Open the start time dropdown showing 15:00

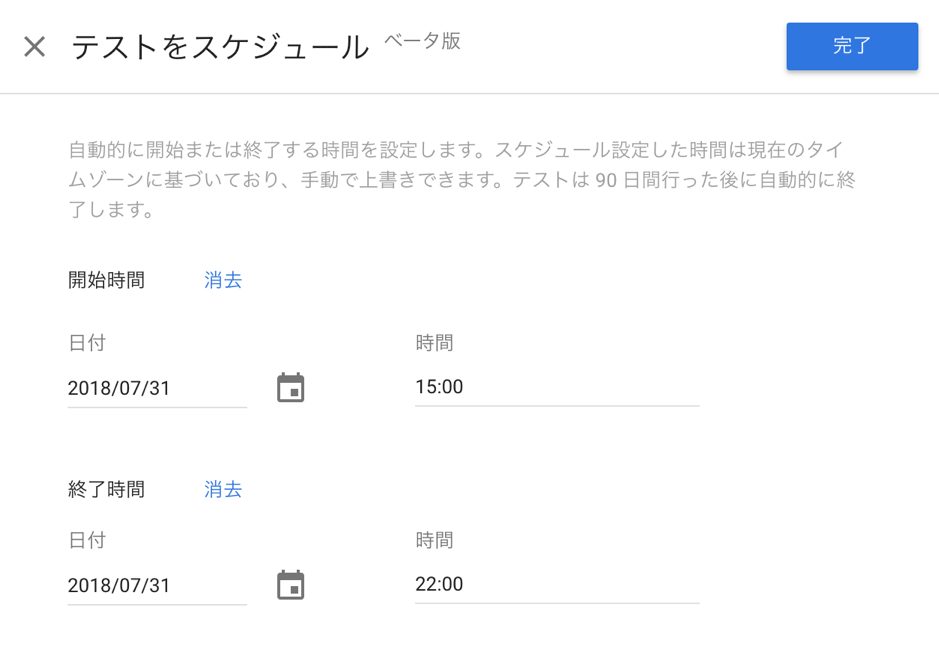click(556, 387)
